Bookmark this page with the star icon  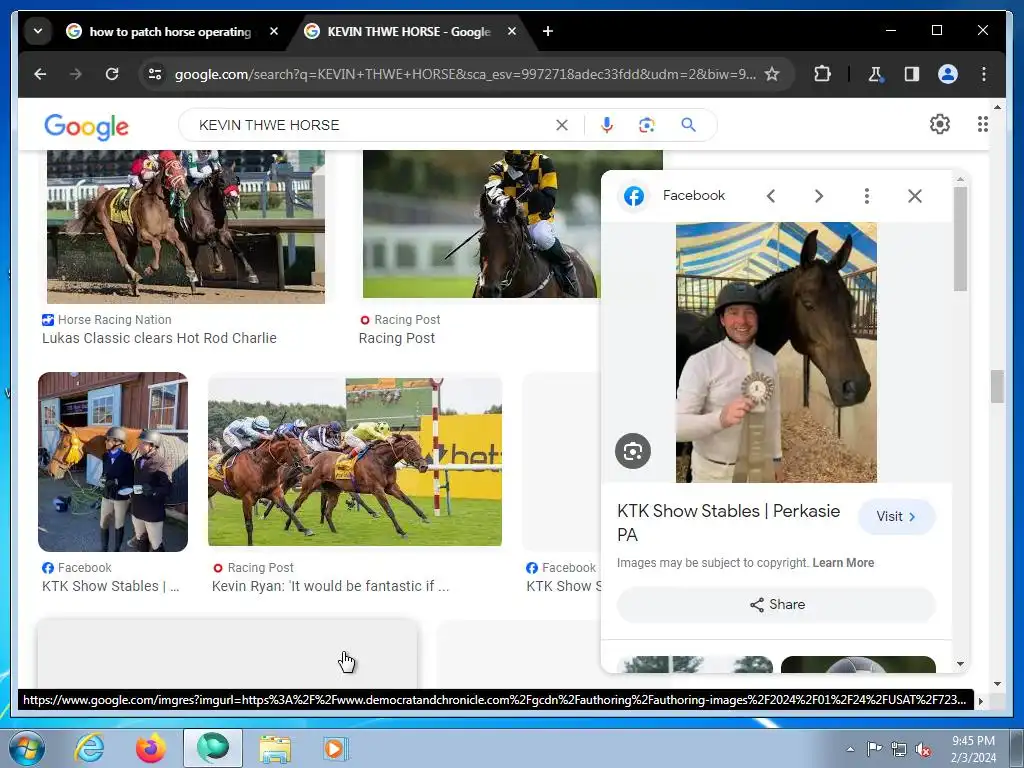click(772, 74)
